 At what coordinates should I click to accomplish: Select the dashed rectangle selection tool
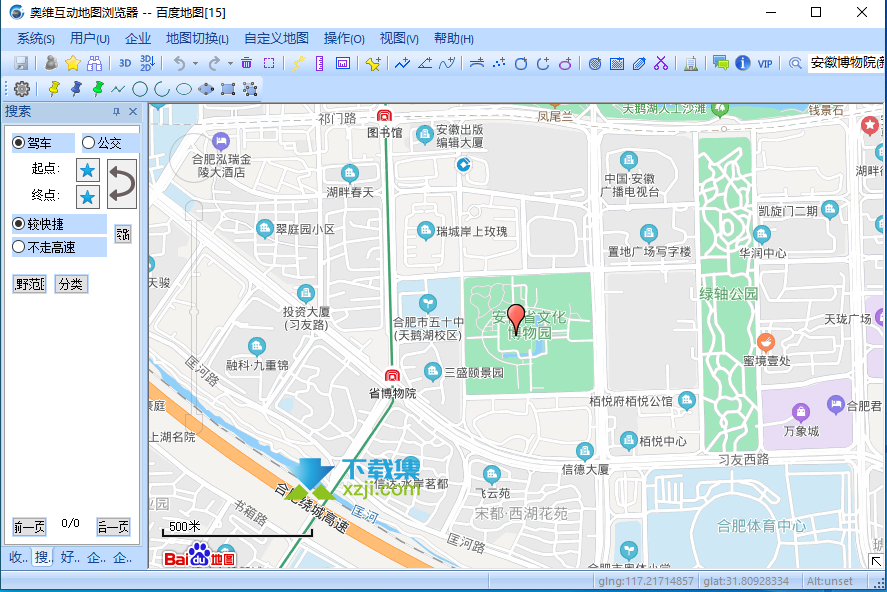coord(269,63)
